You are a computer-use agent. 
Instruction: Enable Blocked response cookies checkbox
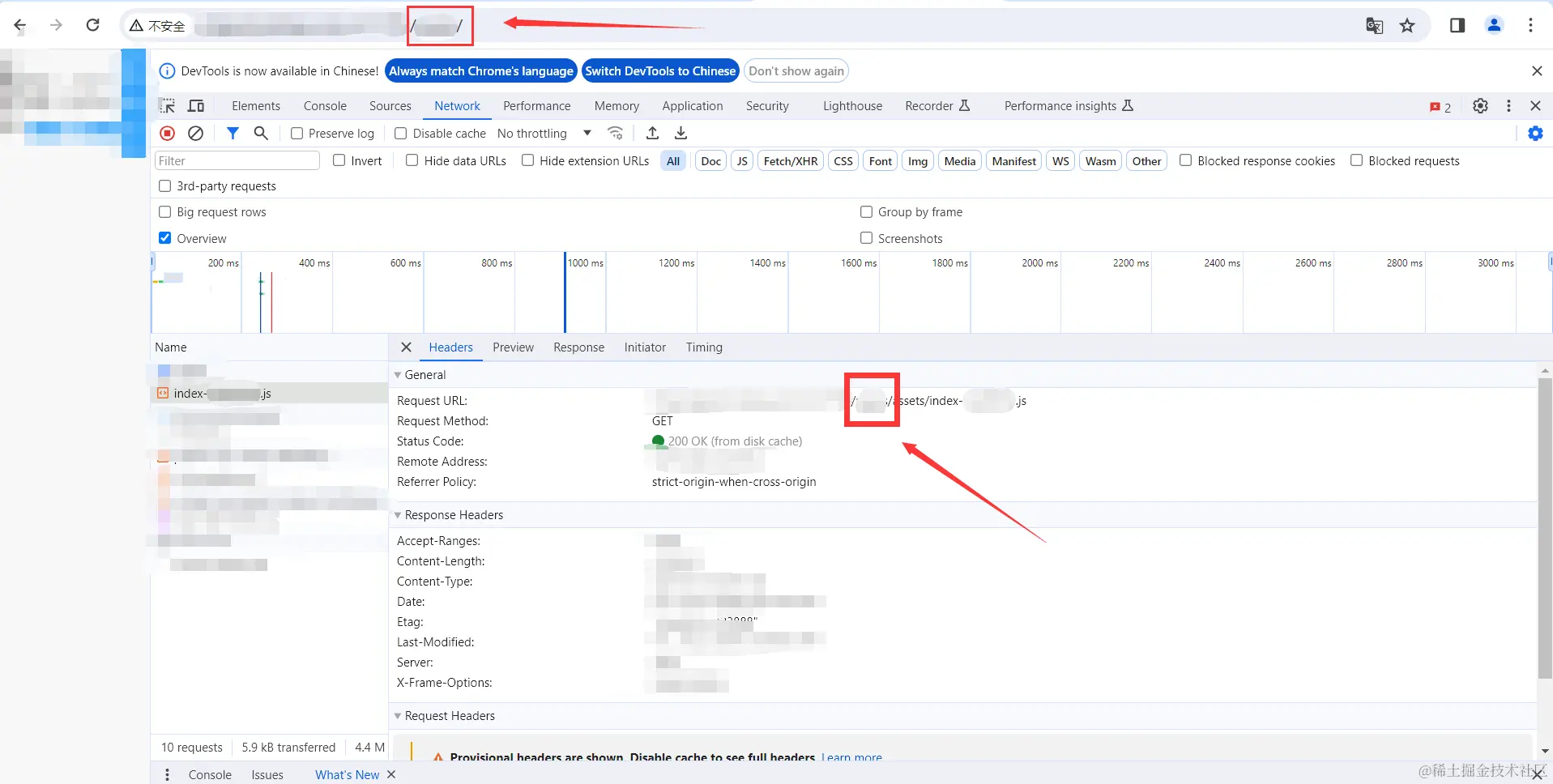click(1186, 160)
